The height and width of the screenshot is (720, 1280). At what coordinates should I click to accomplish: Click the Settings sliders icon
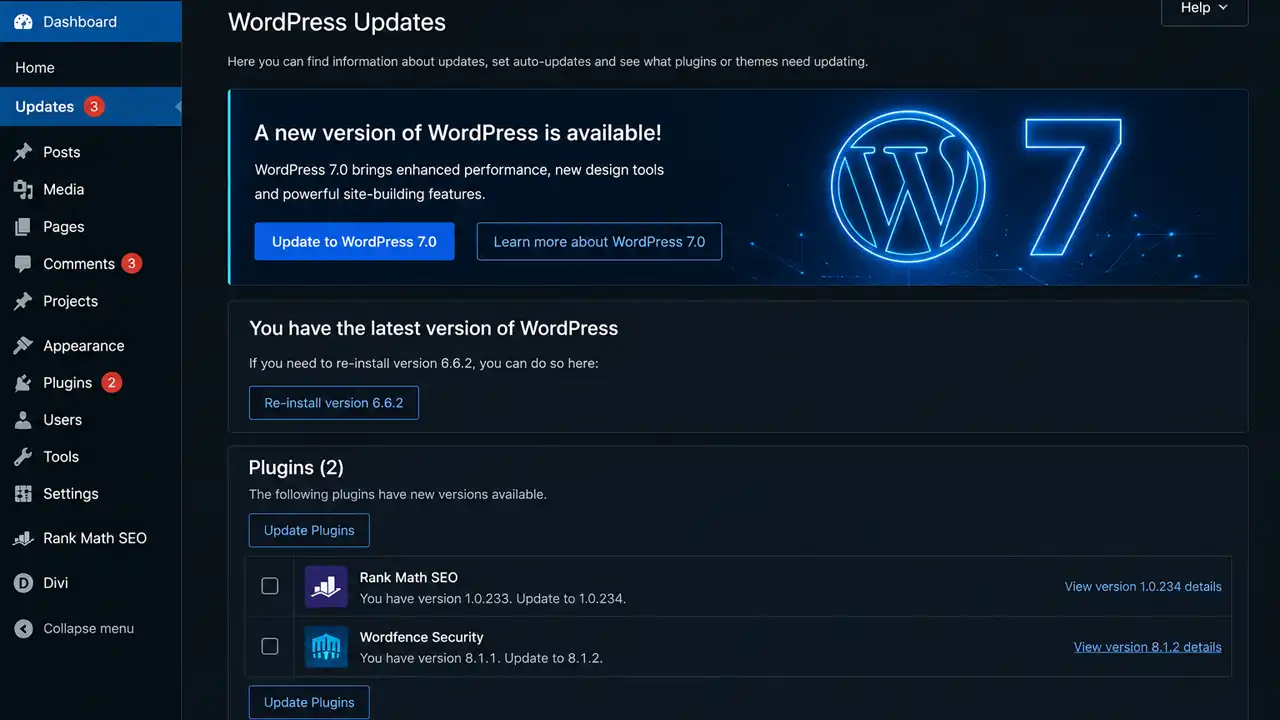[x=23, y=494]
